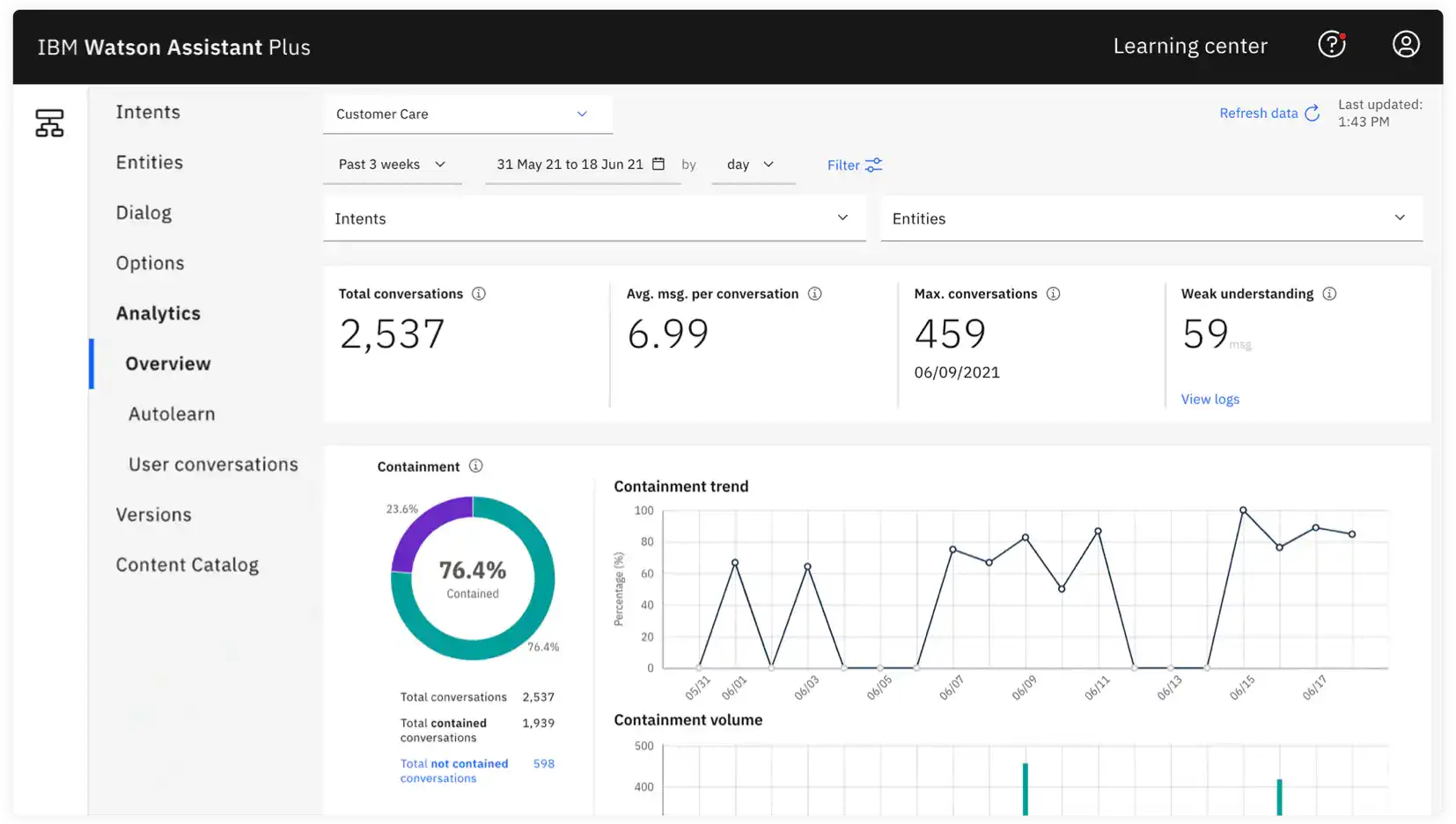This screenshot has width=1456, height=824.
Task: Show info for Total conversations
Action: pyautogui.click(x=479, y=293)
